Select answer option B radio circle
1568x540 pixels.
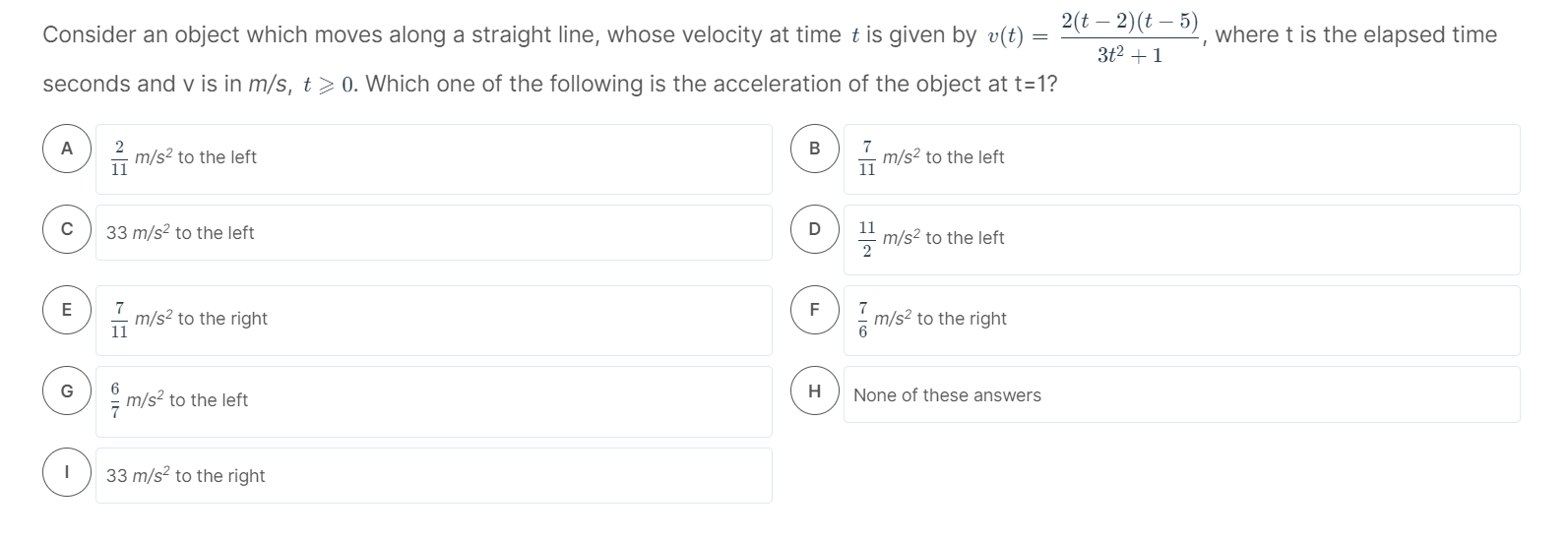[815, 149]
